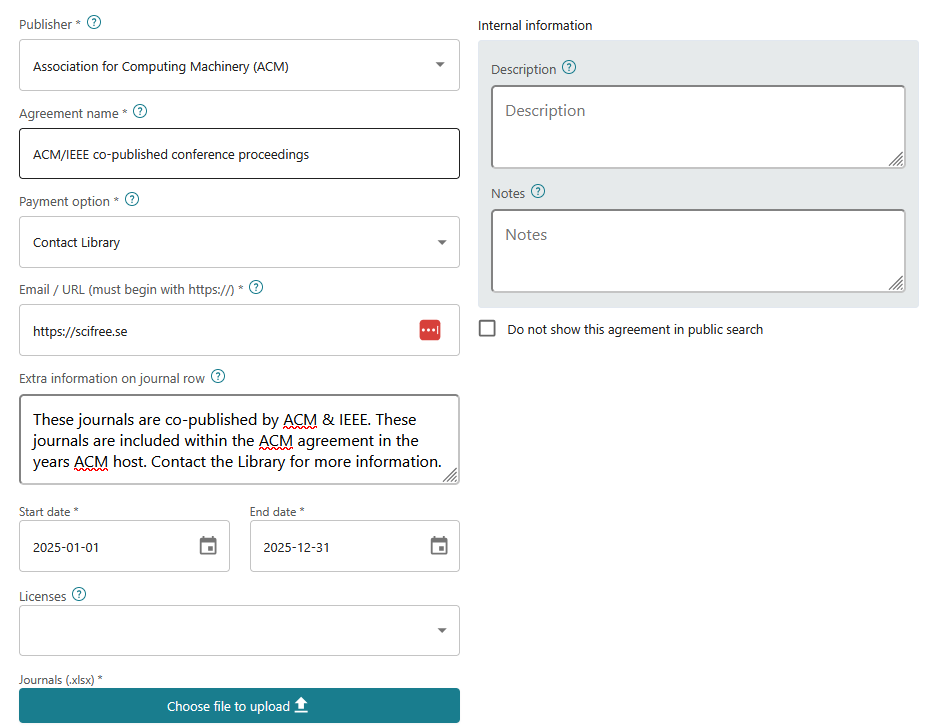Open the Payment option help tooltip
Image resolution: width=934 pixels, height=728 pixels.
pos(132,200)
